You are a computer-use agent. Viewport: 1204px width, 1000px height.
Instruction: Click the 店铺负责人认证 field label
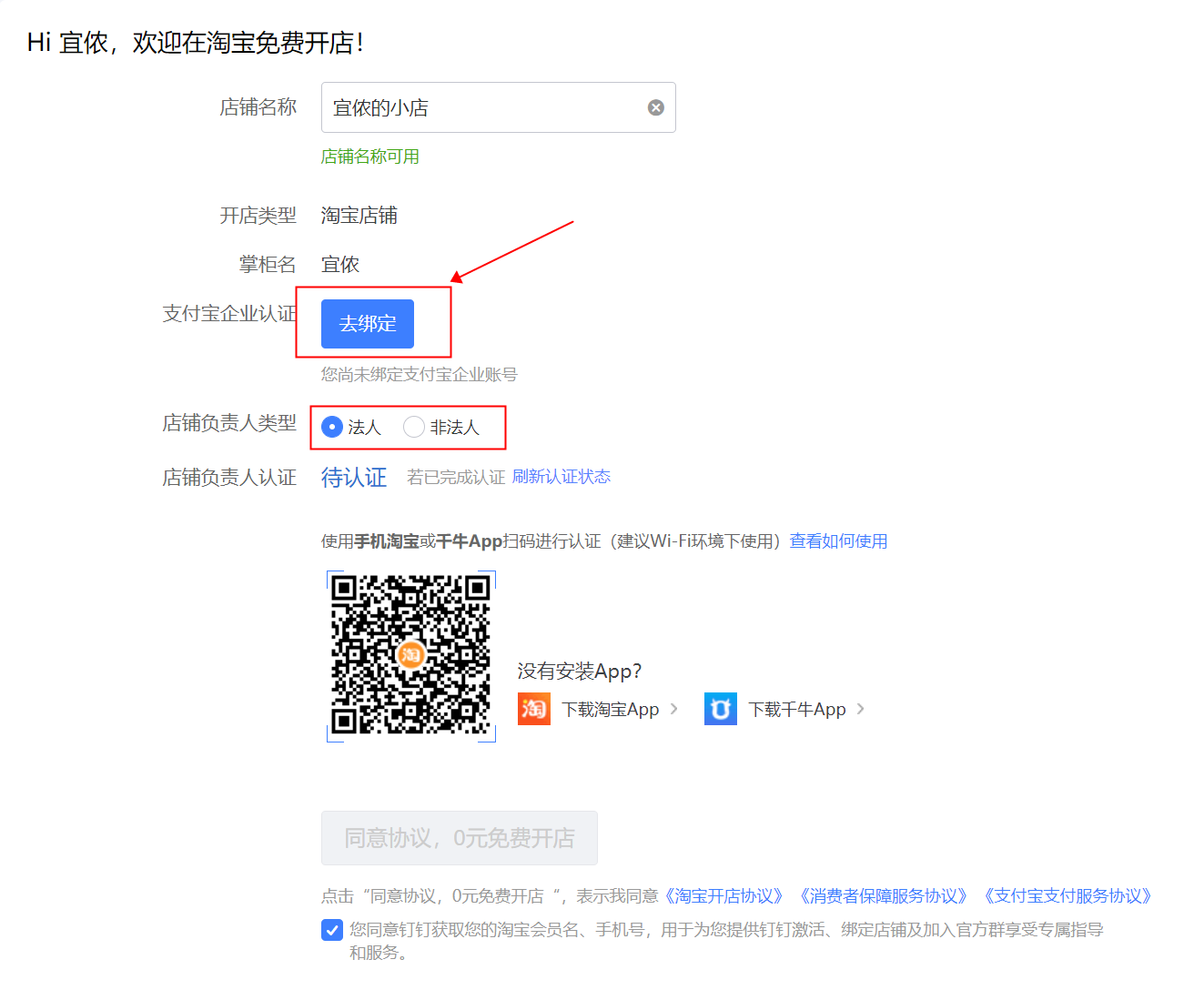tap(229, 478)
